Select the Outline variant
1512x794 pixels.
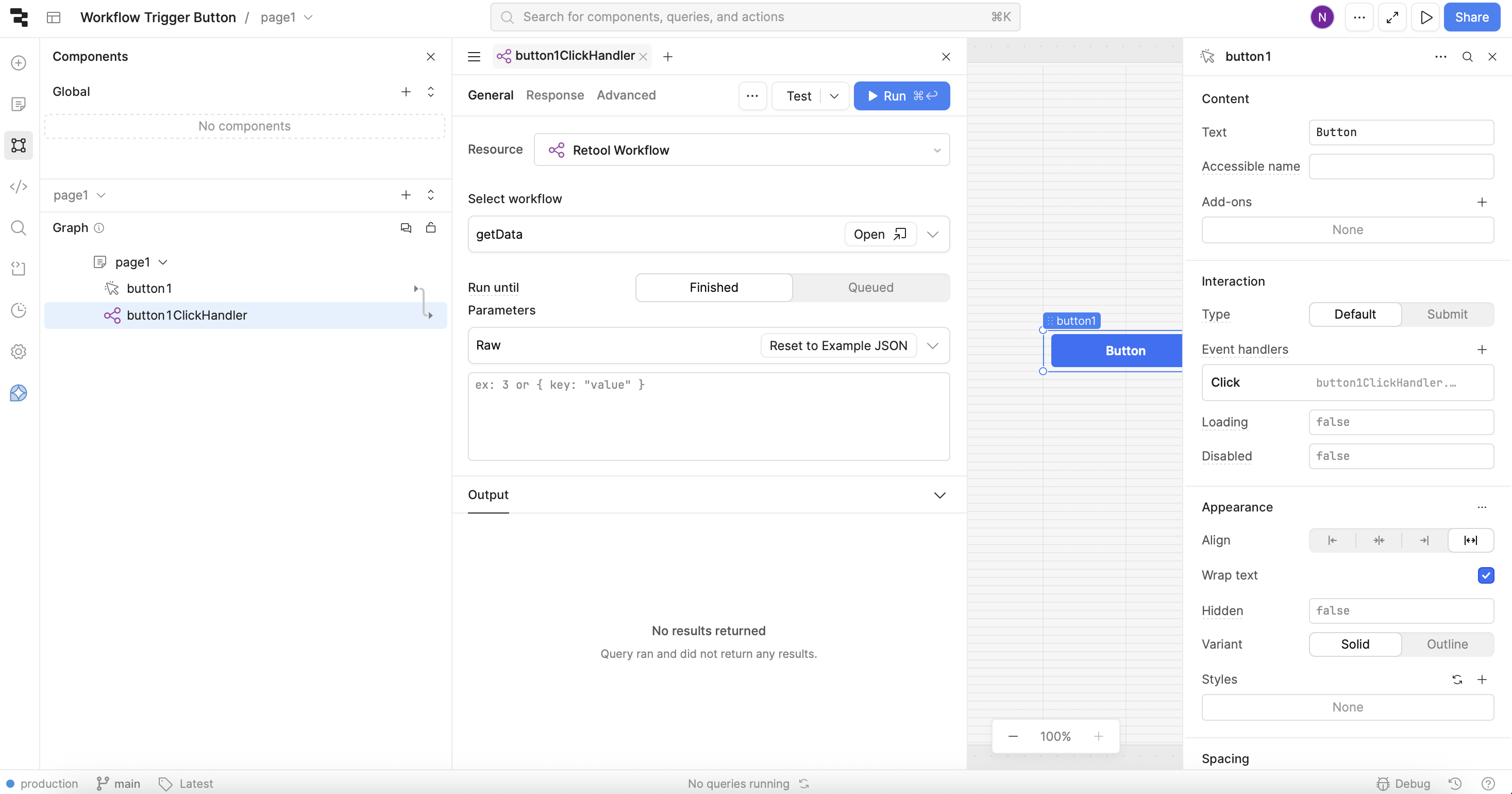click(1447, 644)
